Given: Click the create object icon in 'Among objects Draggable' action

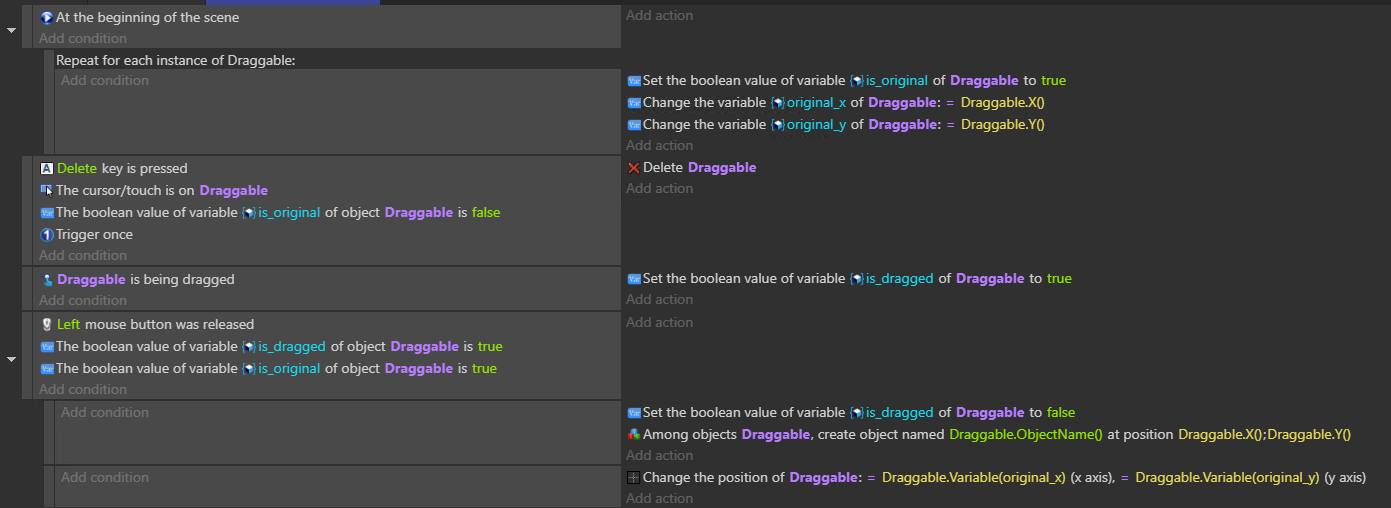Looking at the screenshot, I should tap(633, 434).
